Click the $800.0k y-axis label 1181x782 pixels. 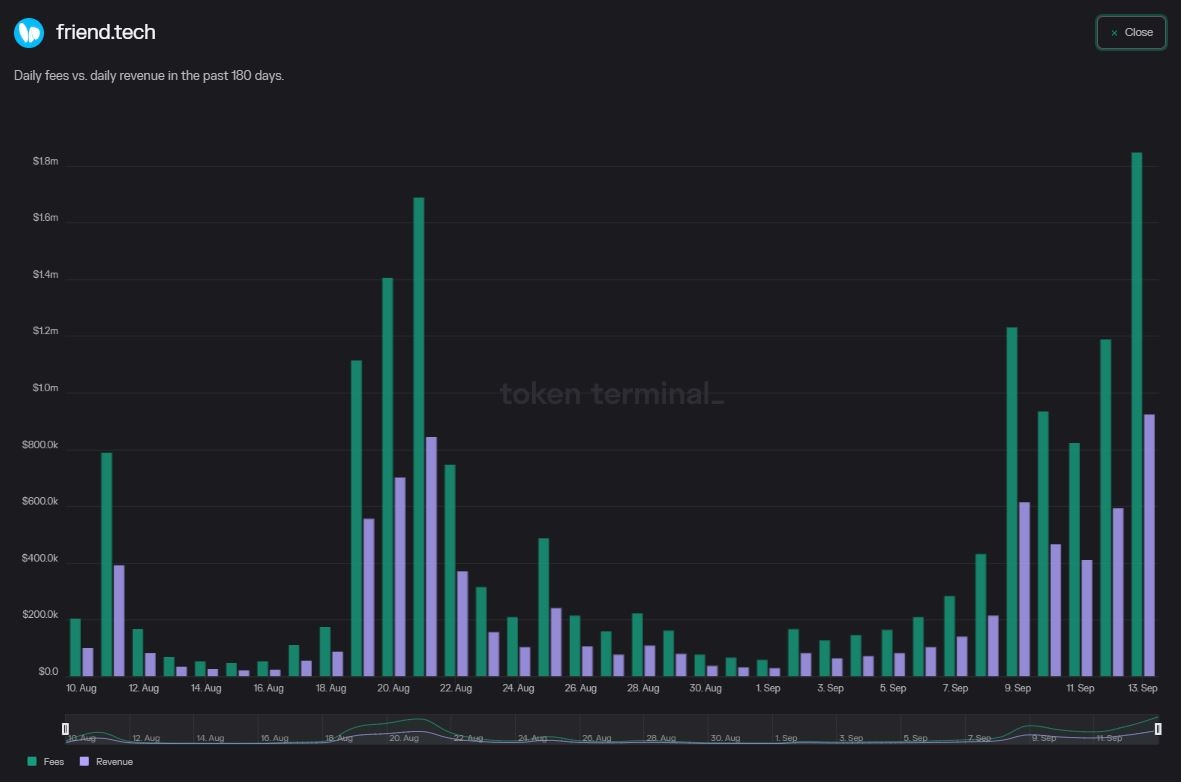click(40, 444)
